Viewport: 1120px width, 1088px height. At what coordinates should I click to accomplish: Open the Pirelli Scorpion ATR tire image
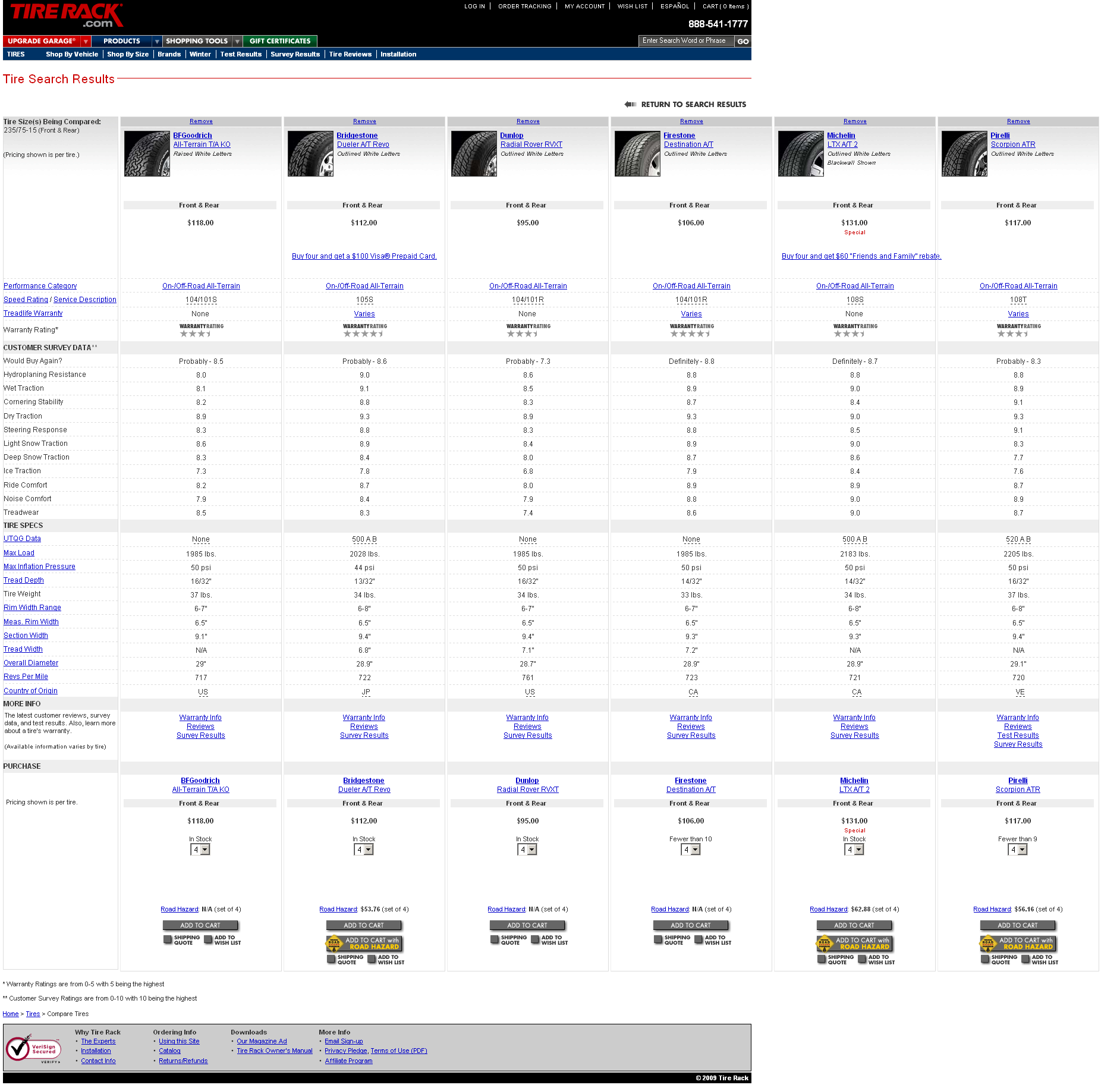pyautogui.click(x=964, y=154)
